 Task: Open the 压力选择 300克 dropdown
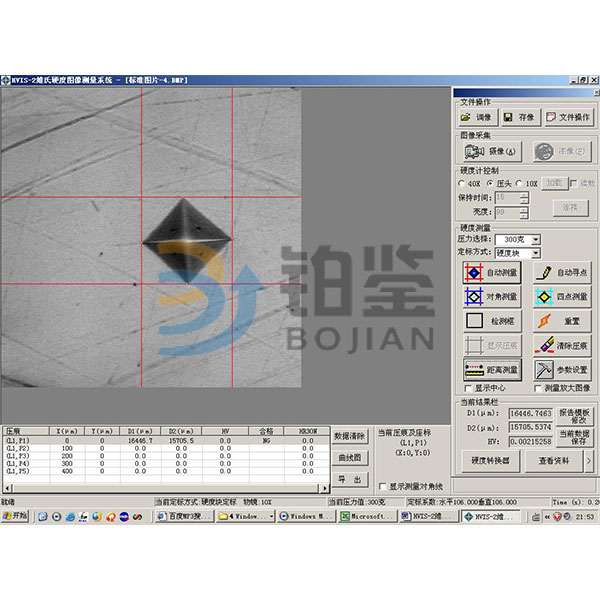[536, 239]
